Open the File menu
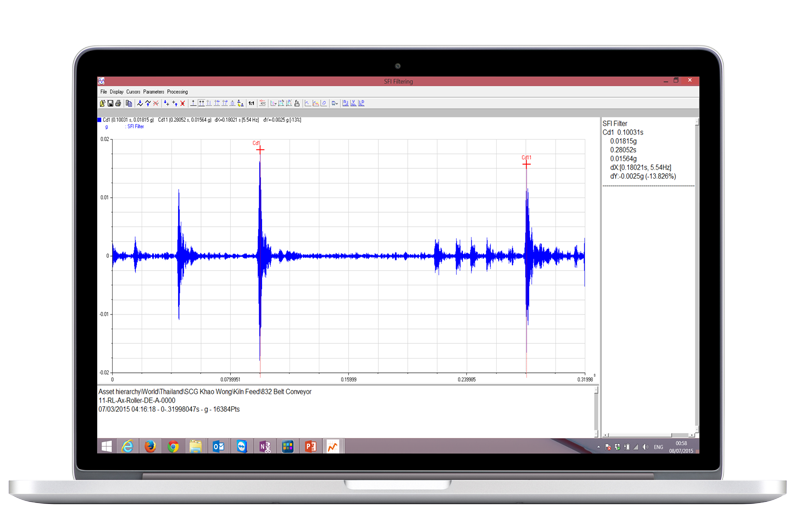The height and width of the screenshot is (530, 795). [103, 92]
